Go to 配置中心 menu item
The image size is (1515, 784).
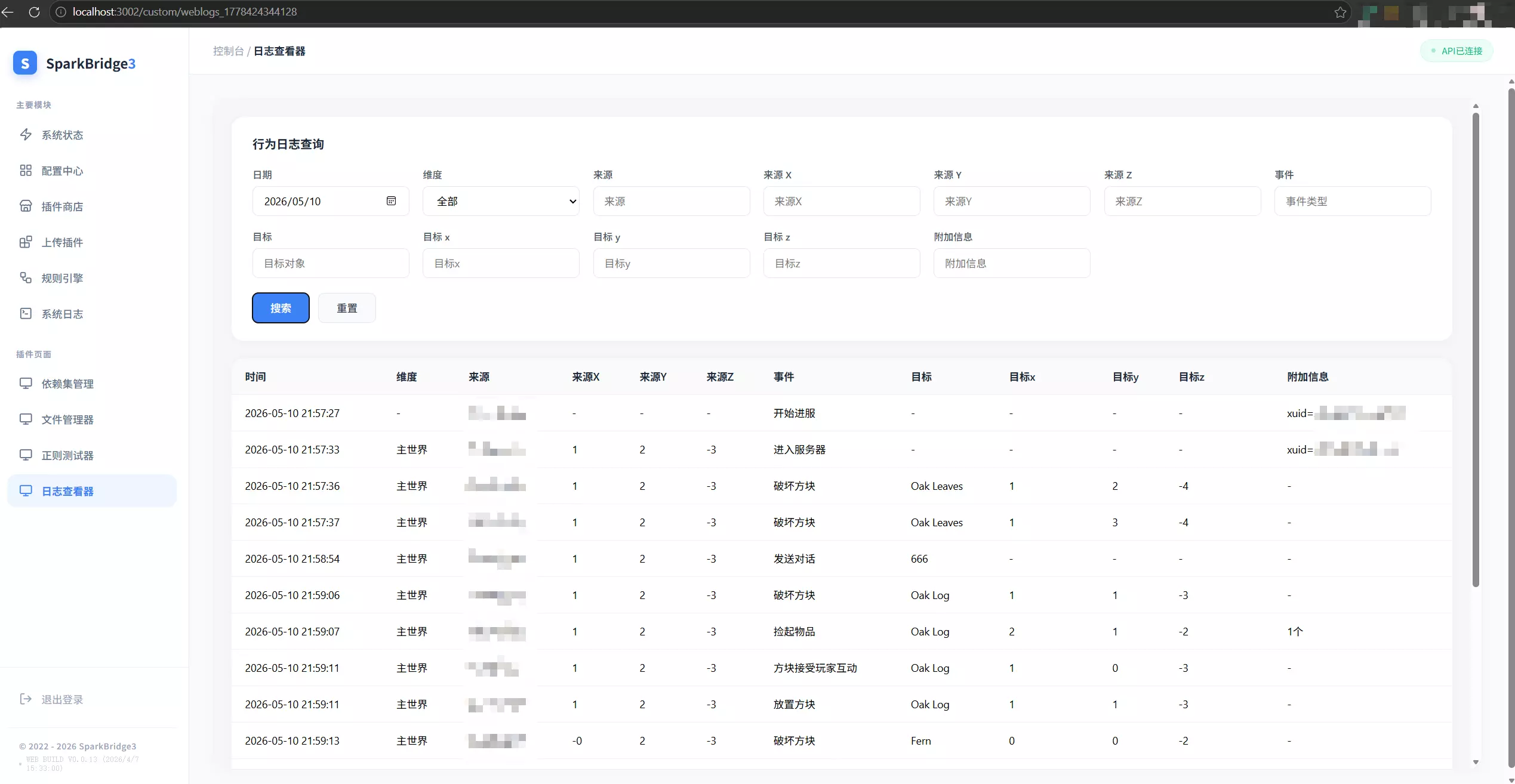(x=92, y=171)
